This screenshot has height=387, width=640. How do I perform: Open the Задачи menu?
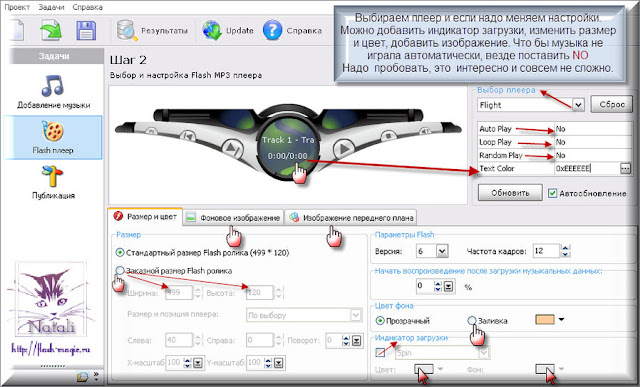[x=51, y=7]
